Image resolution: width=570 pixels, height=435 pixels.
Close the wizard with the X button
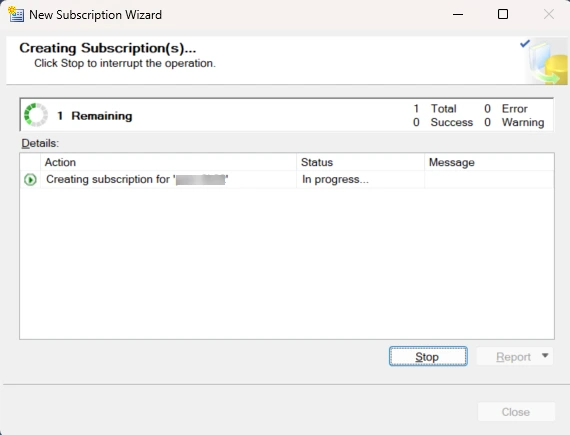click(549, 15)
